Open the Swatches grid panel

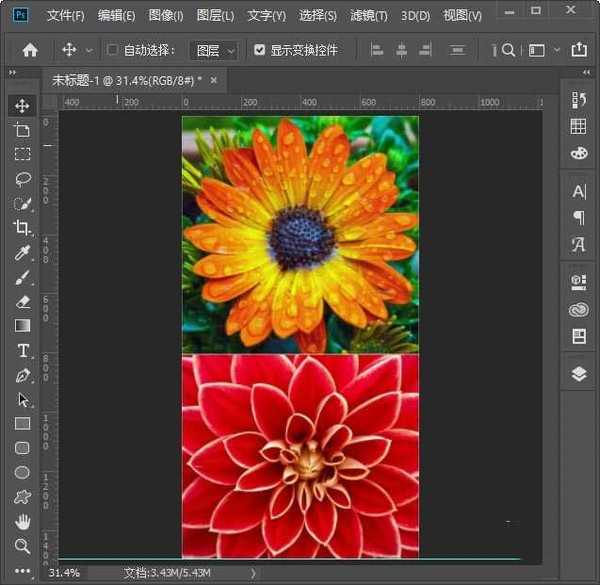pos(578,126)
